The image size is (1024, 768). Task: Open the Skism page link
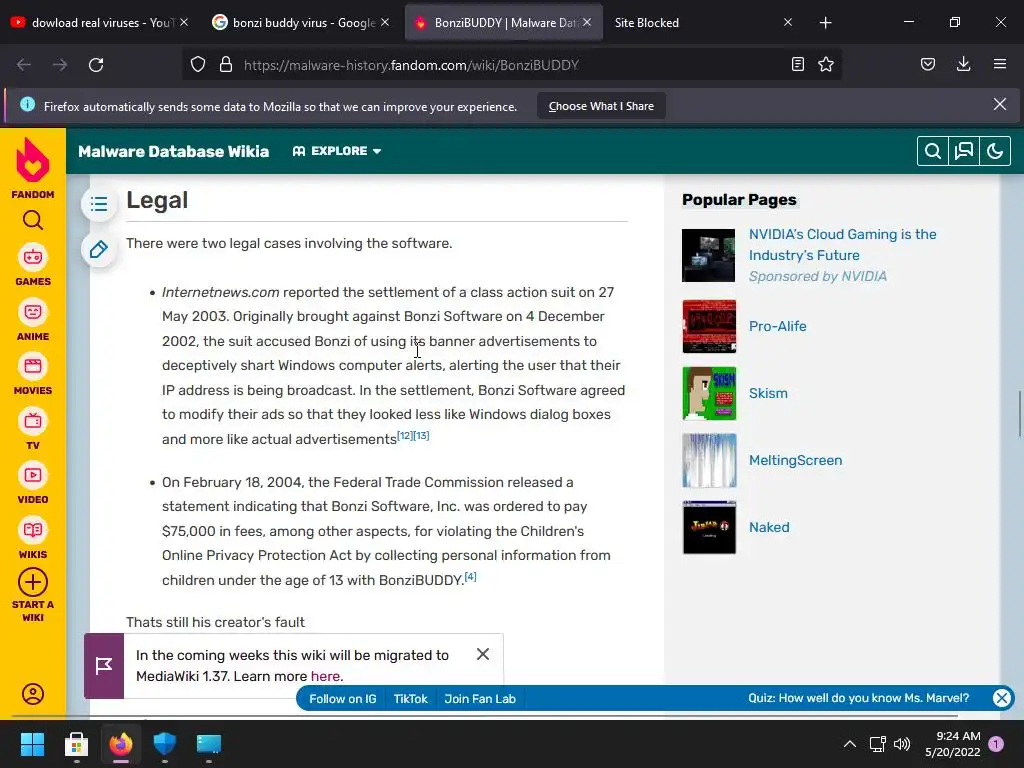(x=768, y=394)
